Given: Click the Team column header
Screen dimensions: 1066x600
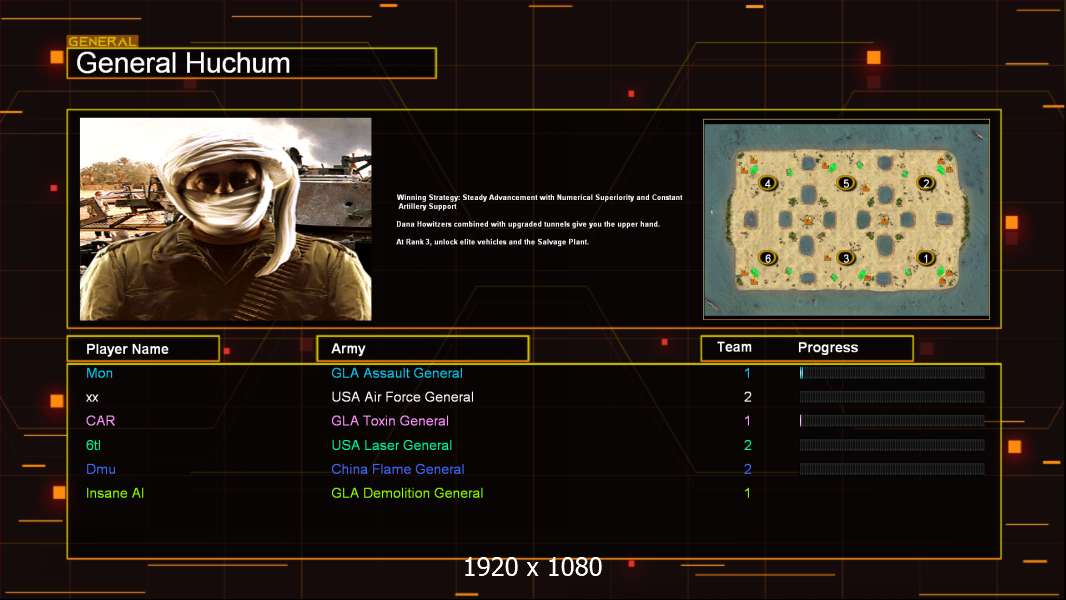Looking at the screenshot, I should (x=734, y=347).
